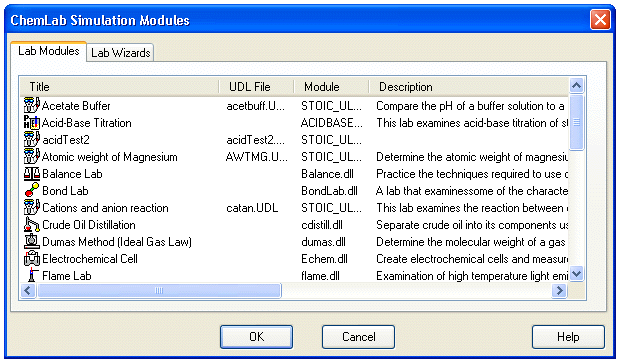The width and height of the screenshot is (619, 361).
Task: Sort by the UDL File column header
Action: coord(257,87)
